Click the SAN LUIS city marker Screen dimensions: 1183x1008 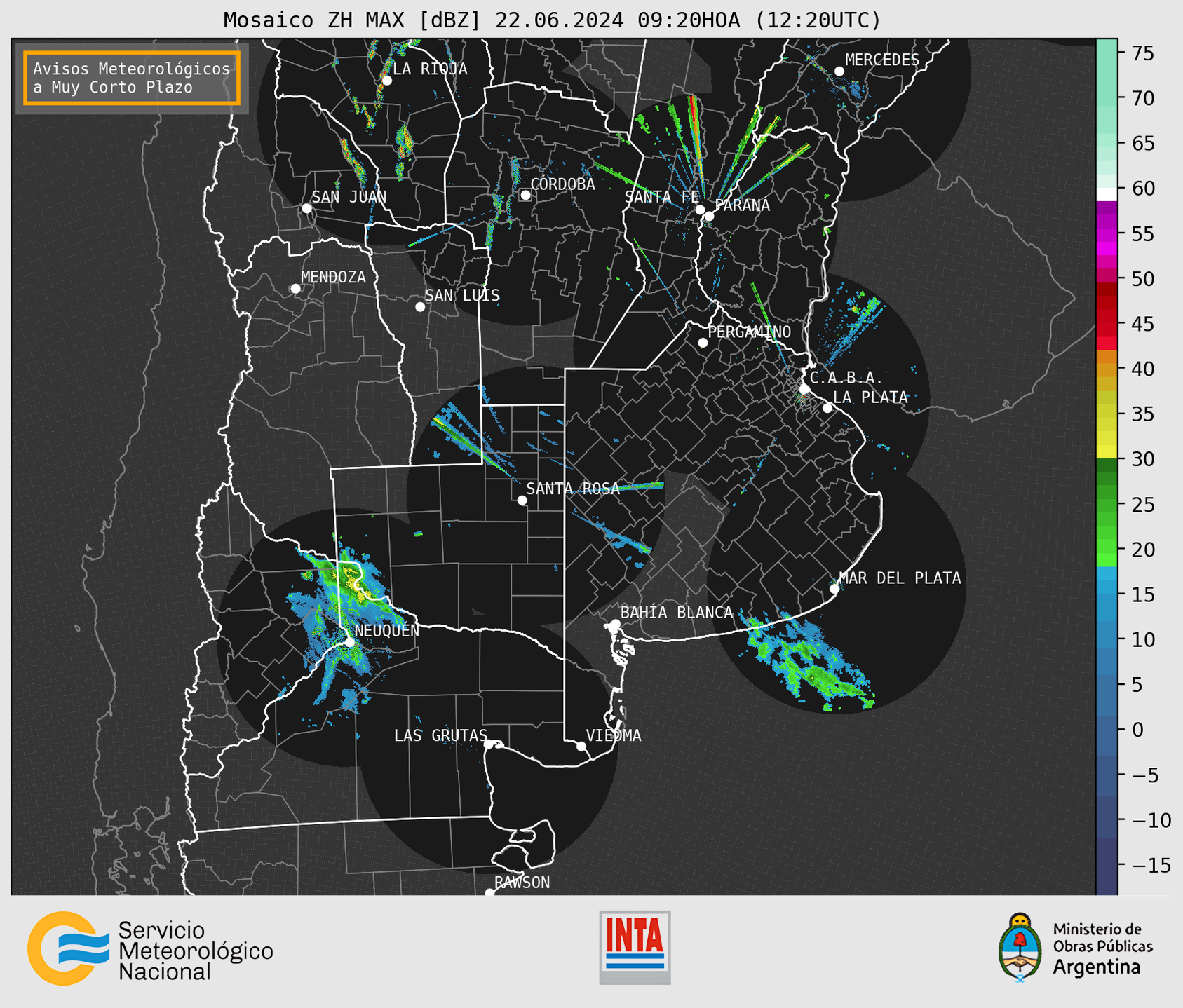(x=420, y=307)
